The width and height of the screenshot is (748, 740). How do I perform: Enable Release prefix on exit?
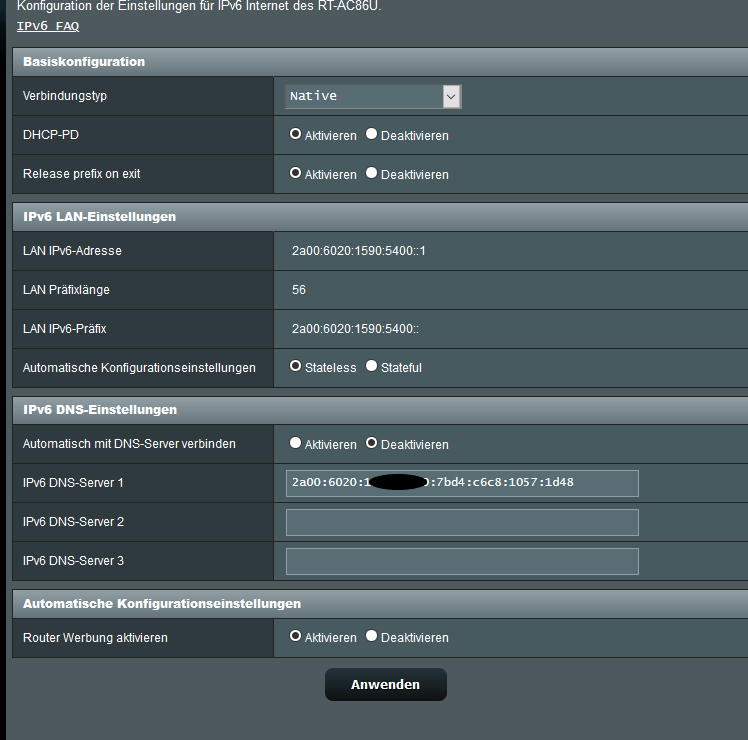pyautogui.click(x=296, y=173)
